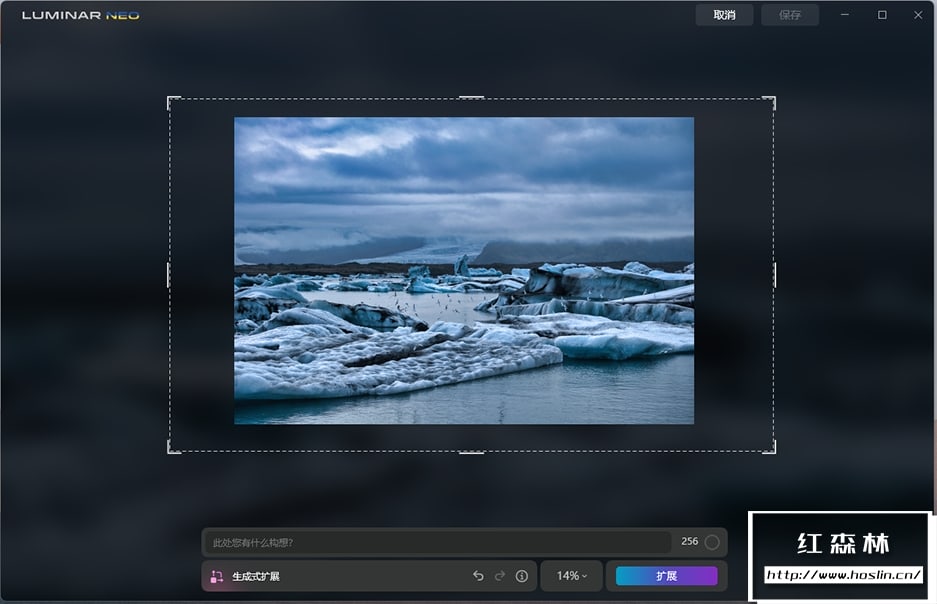Click the top edge crop handle
The height and width of the screenshot is (604, 937).
(471, 97)
